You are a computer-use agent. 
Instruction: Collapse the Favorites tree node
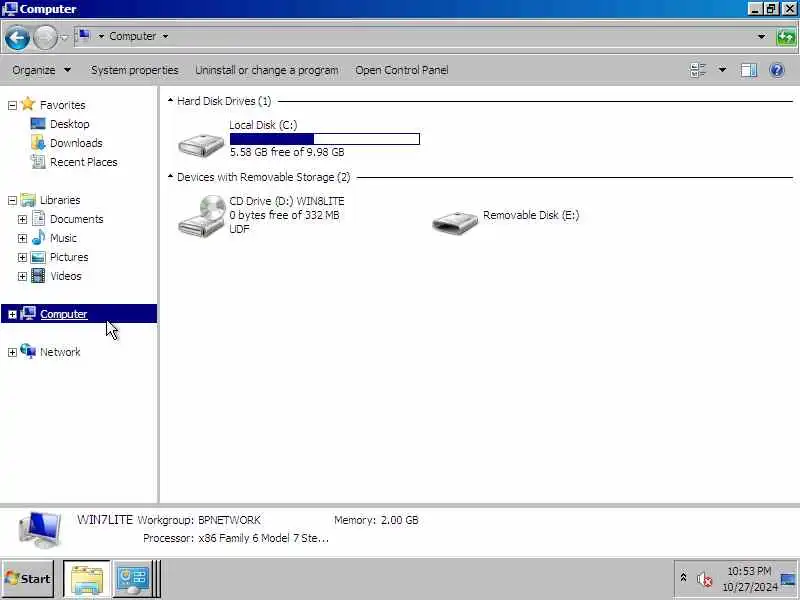tap(12, 106)
